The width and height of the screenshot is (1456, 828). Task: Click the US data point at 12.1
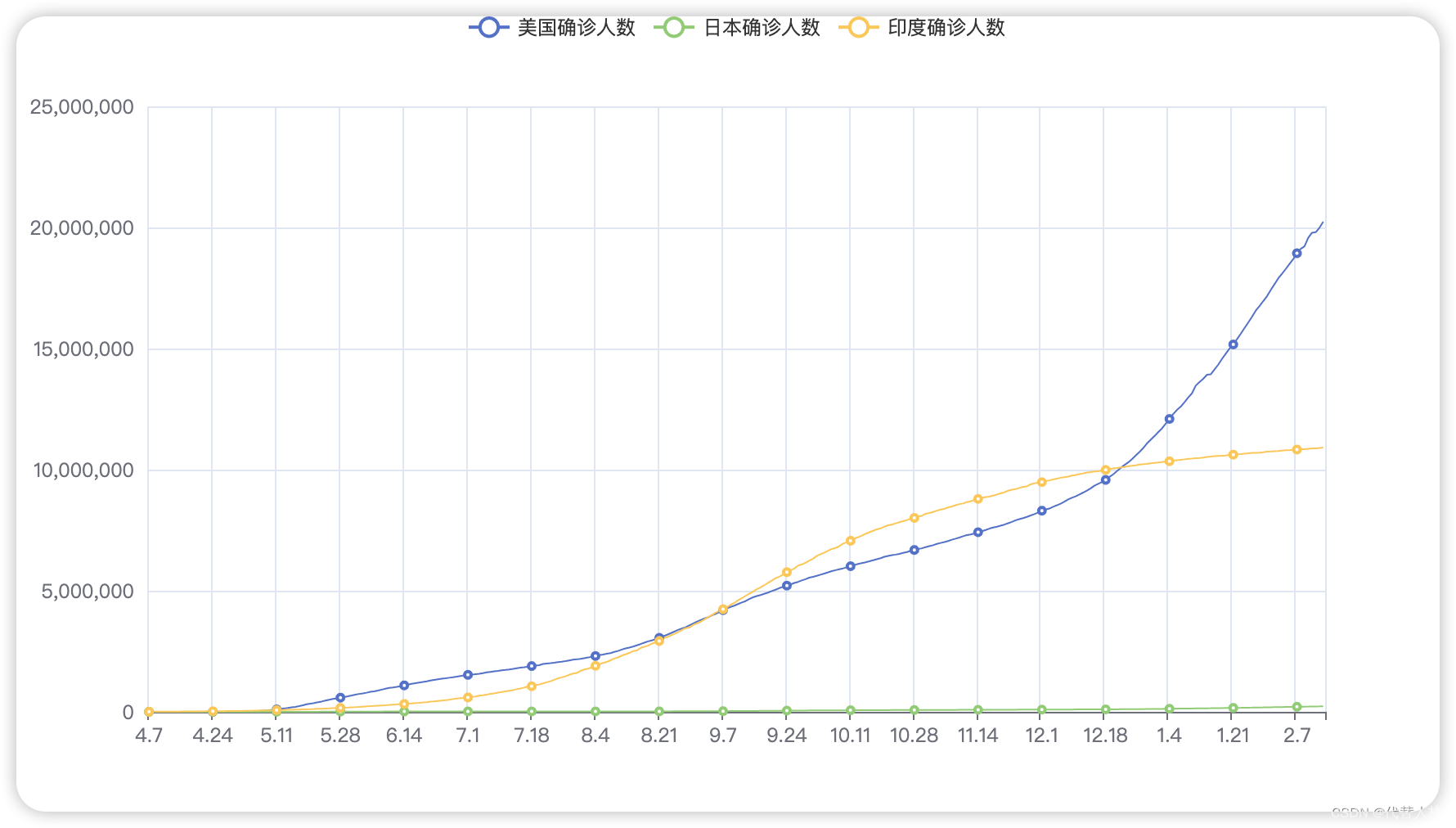[x=1041, y=511]
